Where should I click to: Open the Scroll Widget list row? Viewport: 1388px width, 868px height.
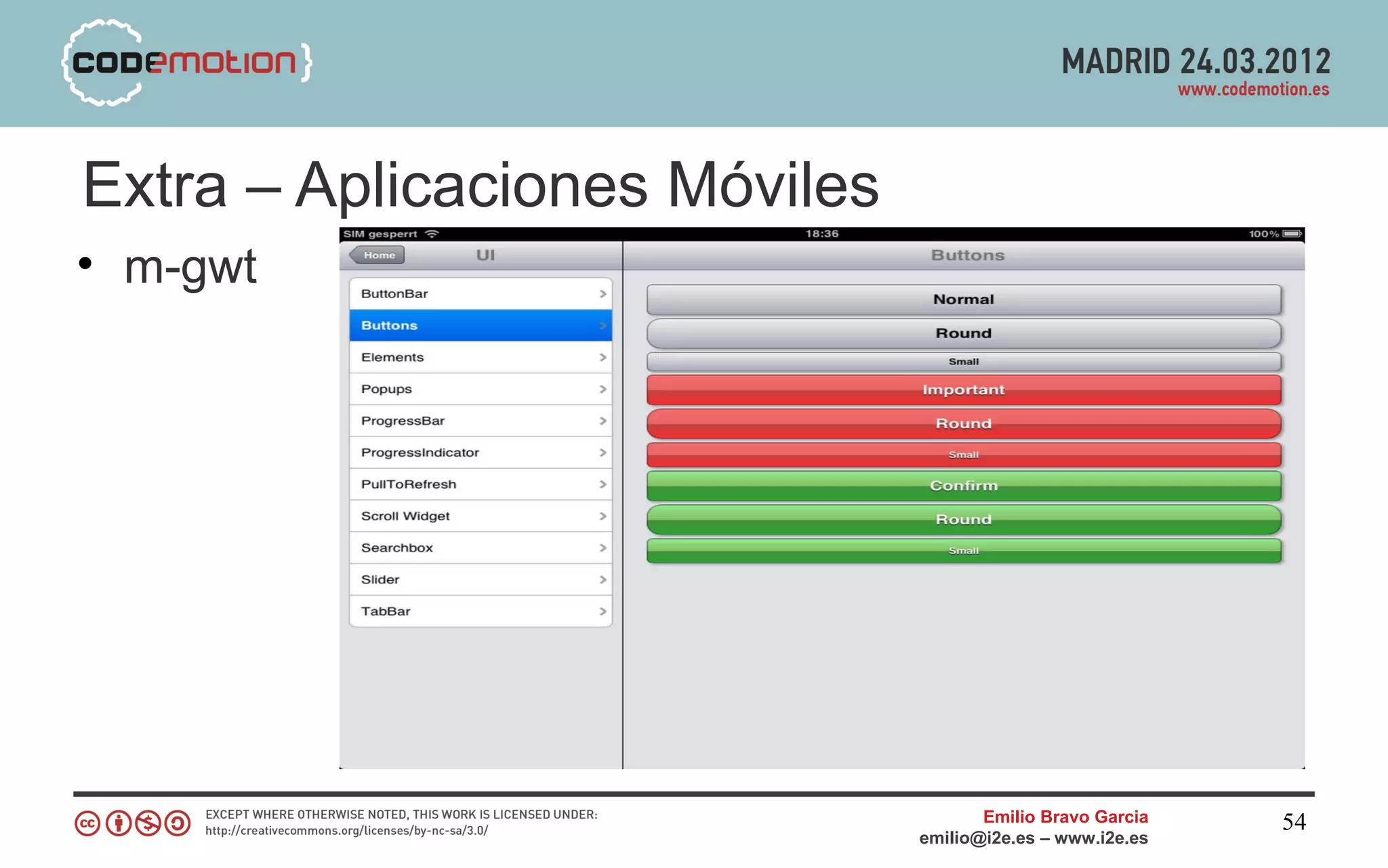[x=481, y=516]
